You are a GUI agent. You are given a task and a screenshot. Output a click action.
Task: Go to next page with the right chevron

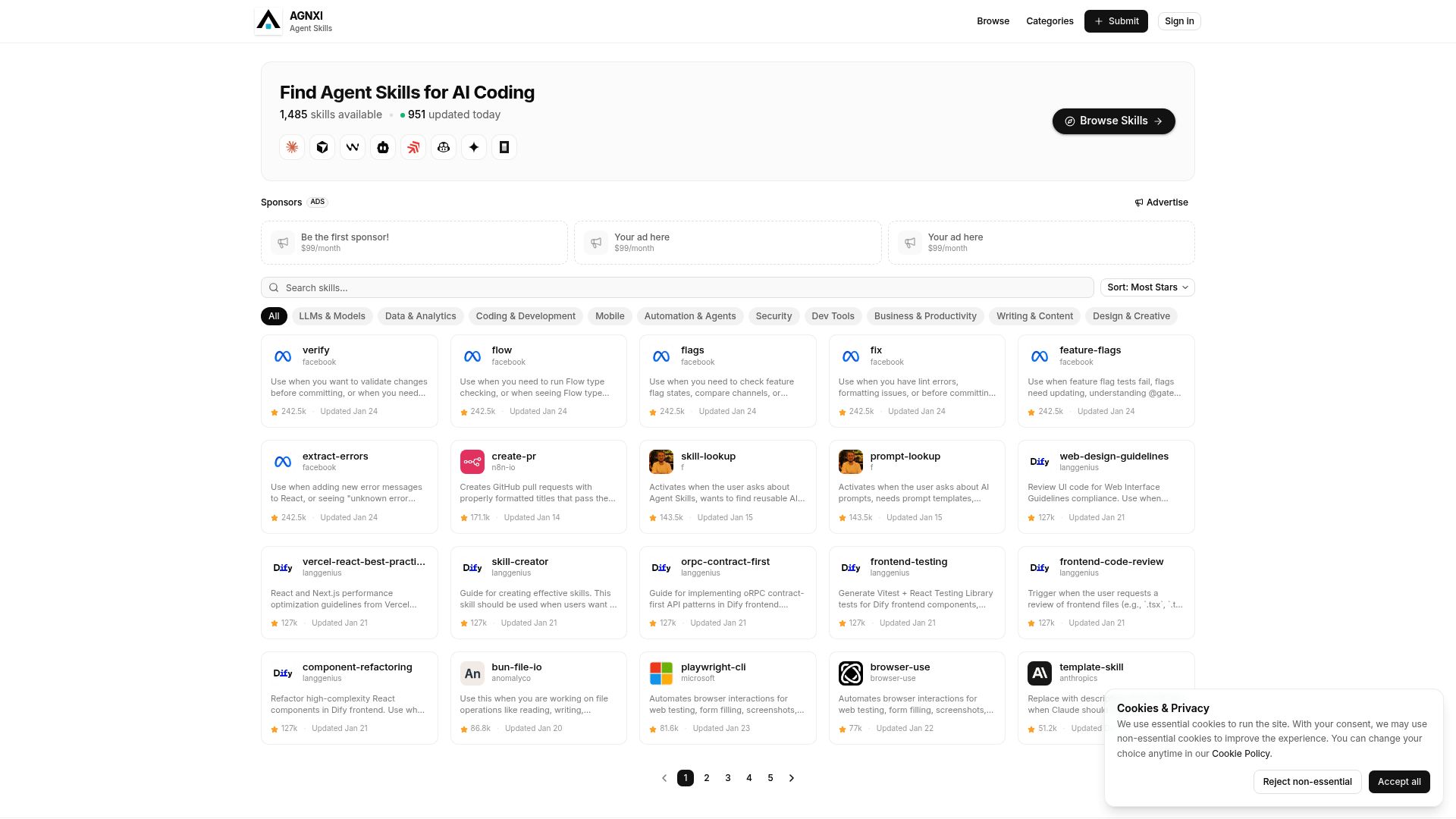(x=792, y=777)
